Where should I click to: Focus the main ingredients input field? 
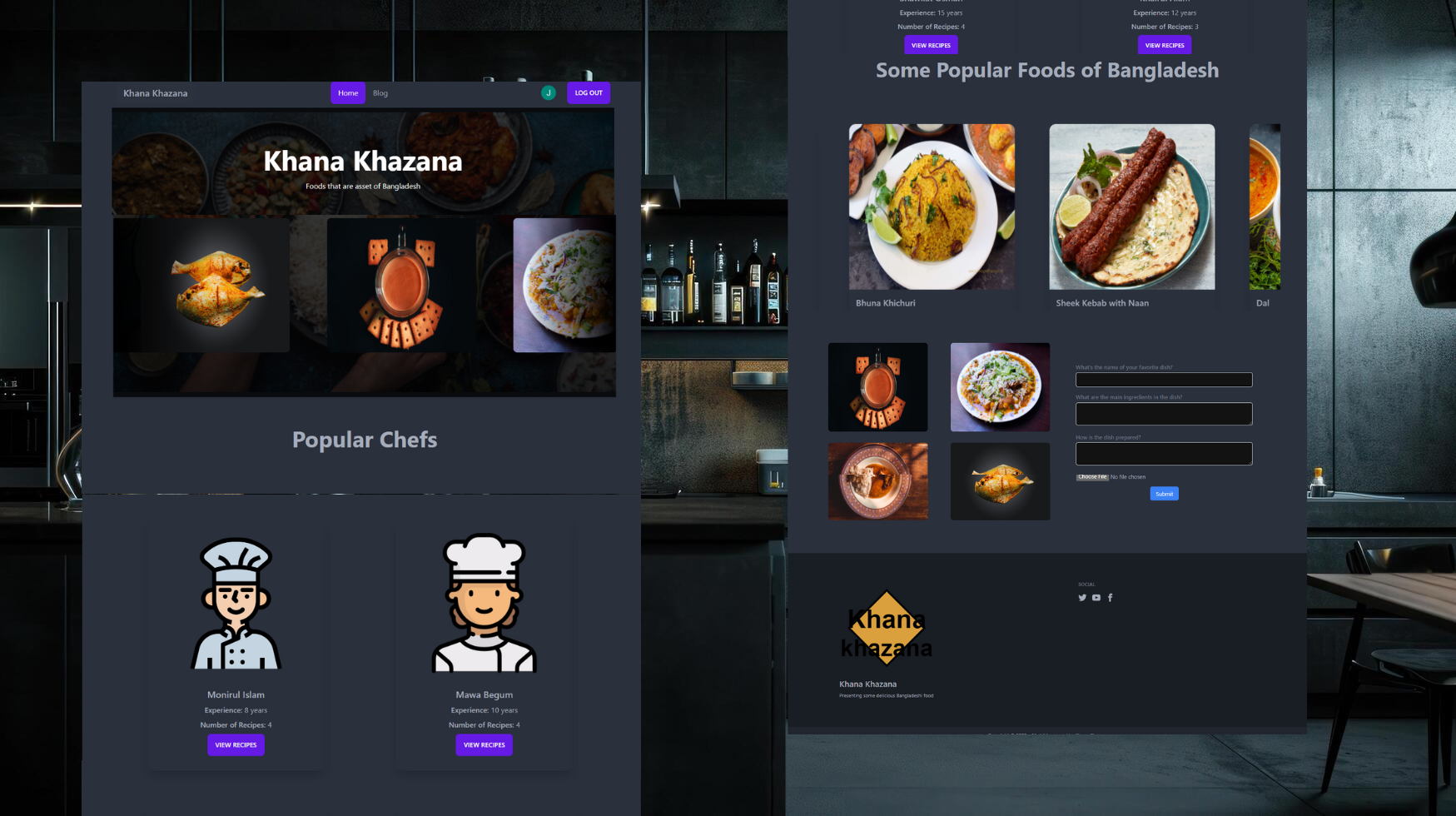tap(1164, 414)
